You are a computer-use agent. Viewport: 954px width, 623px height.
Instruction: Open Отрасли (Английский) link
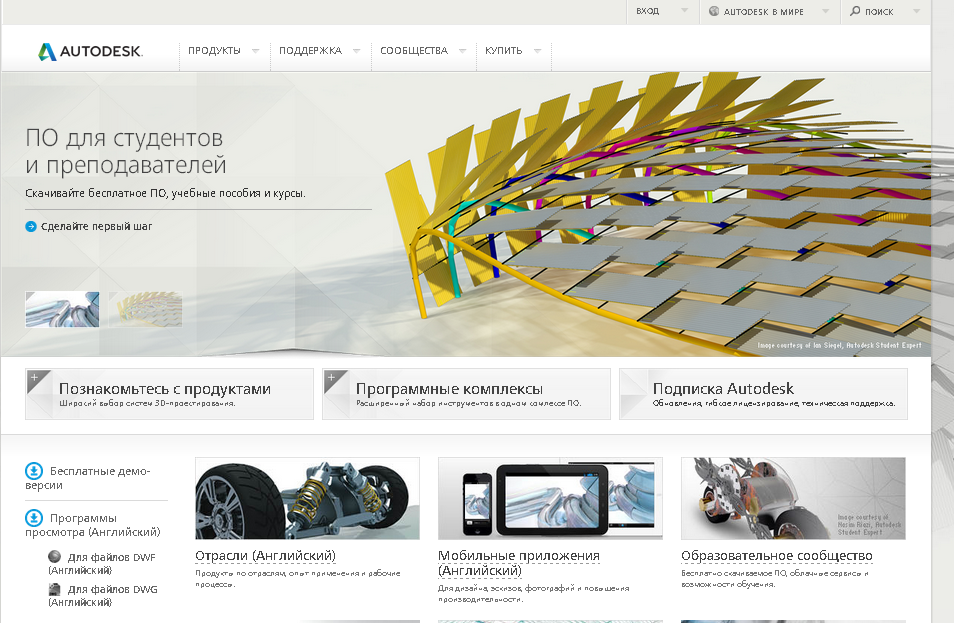tap(265, 555)
